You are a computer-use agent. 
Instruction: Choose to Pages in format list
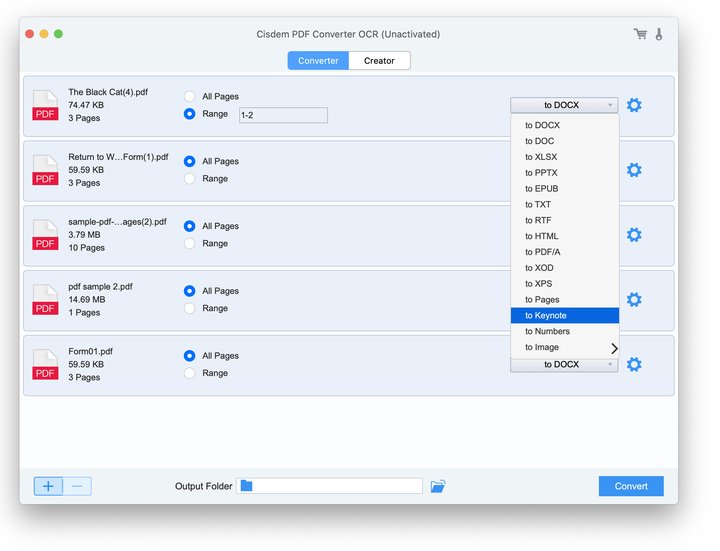pos(565,299)
